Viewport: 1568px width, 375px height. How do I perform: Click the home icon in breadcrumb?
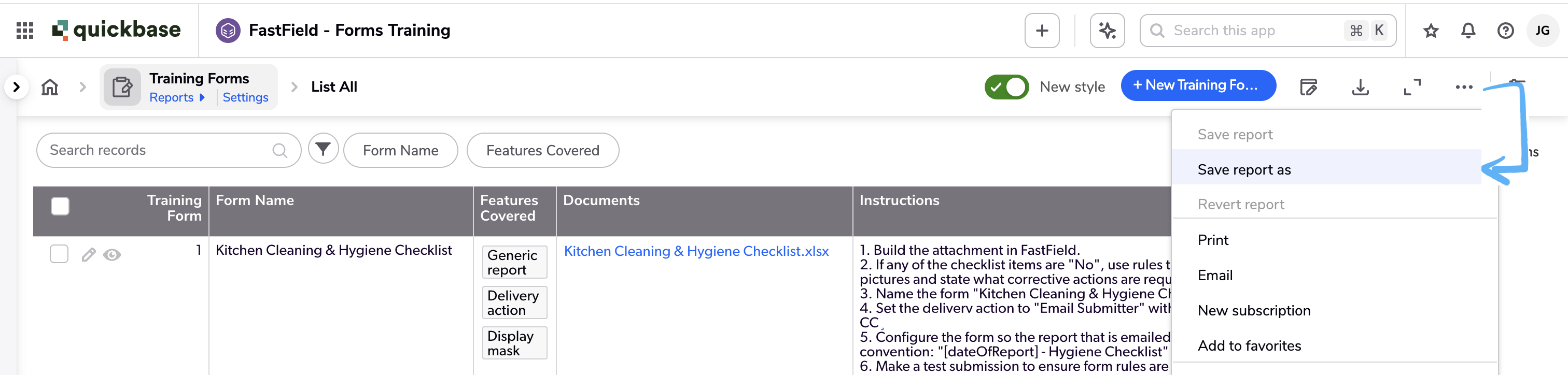click(50, 87)
